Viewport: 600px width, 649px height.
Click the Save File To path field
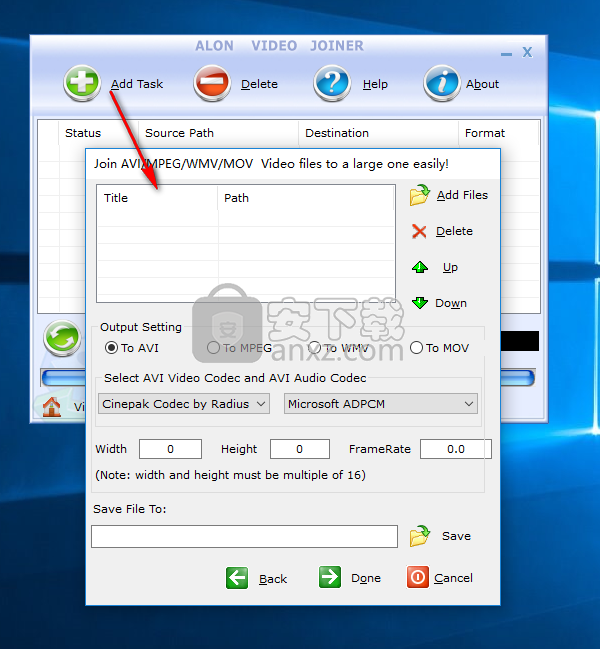[244, 536]
